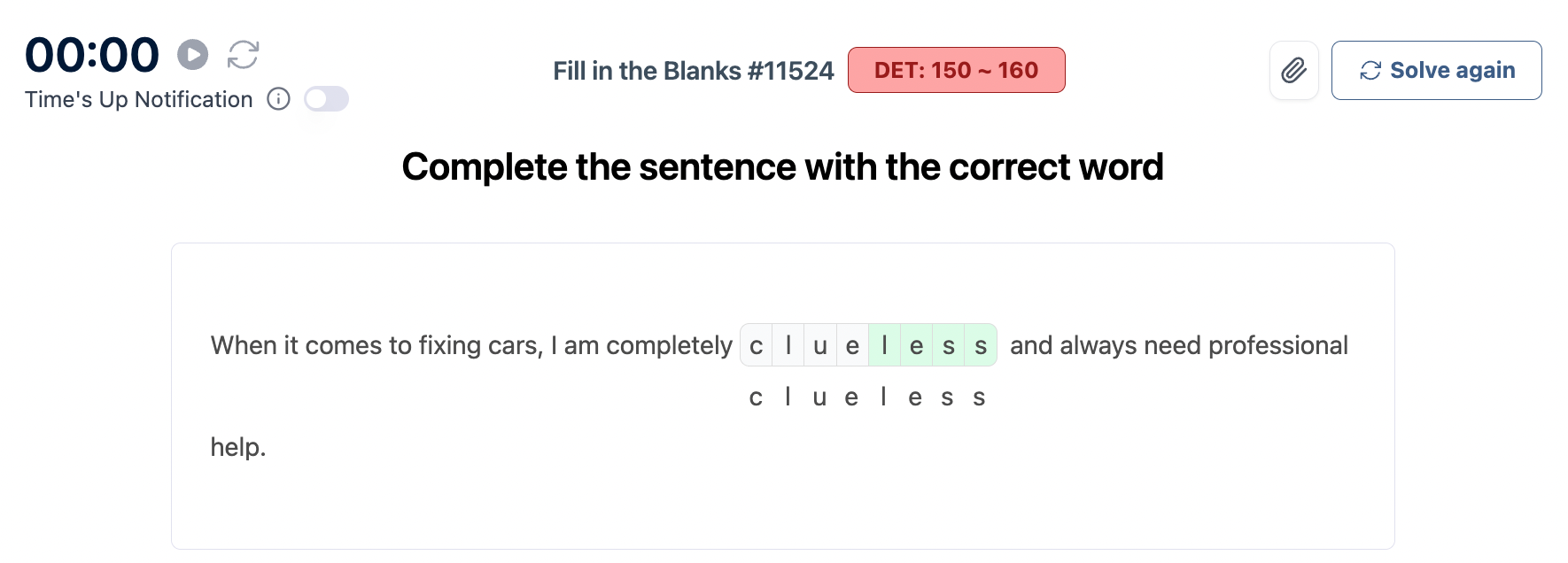Image resolution: width=1568 pixels, height=563 pixels.
Task: Enable the Time's Up Notification switch
Action: (326, 99)
